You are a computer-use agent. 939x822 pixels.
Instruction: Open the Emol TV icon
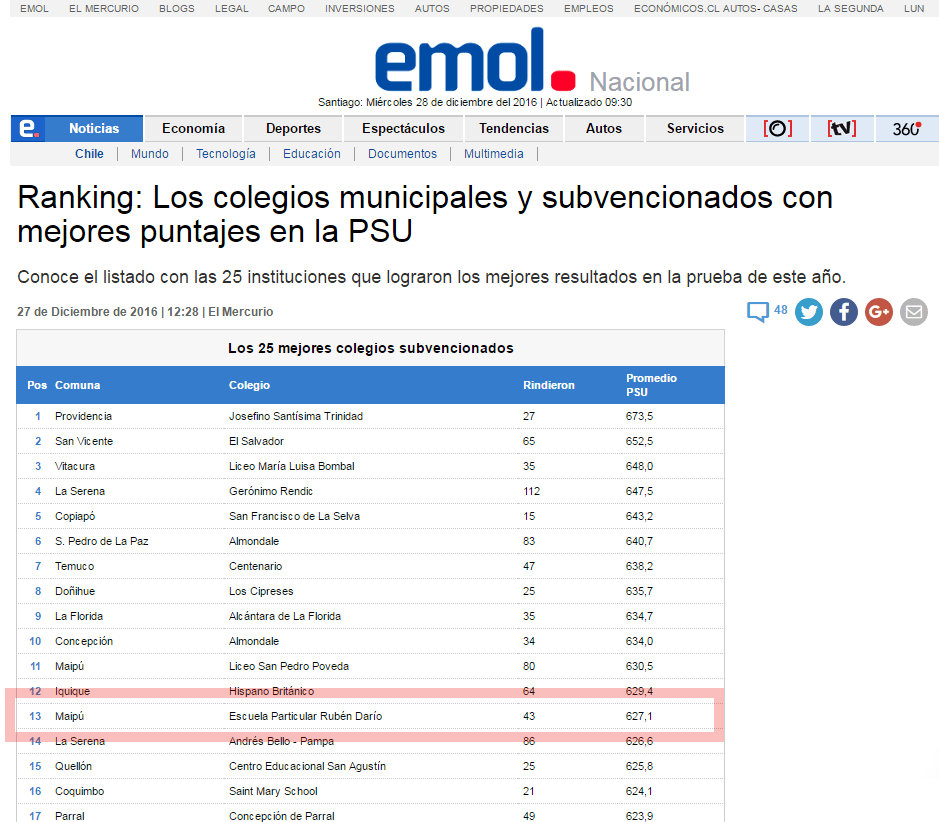pyautogui.click(x=841, y=129)
